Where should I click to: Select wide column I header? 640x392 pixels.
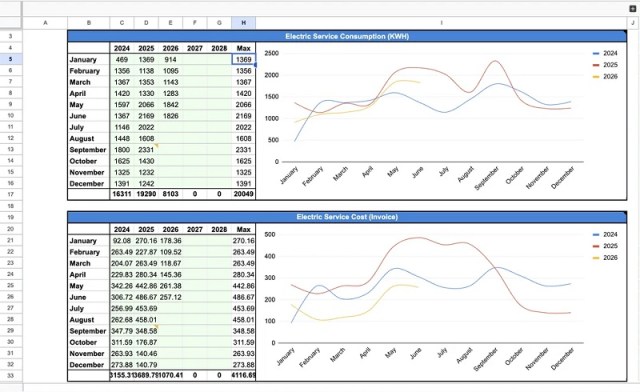click(x=441, y=23)
